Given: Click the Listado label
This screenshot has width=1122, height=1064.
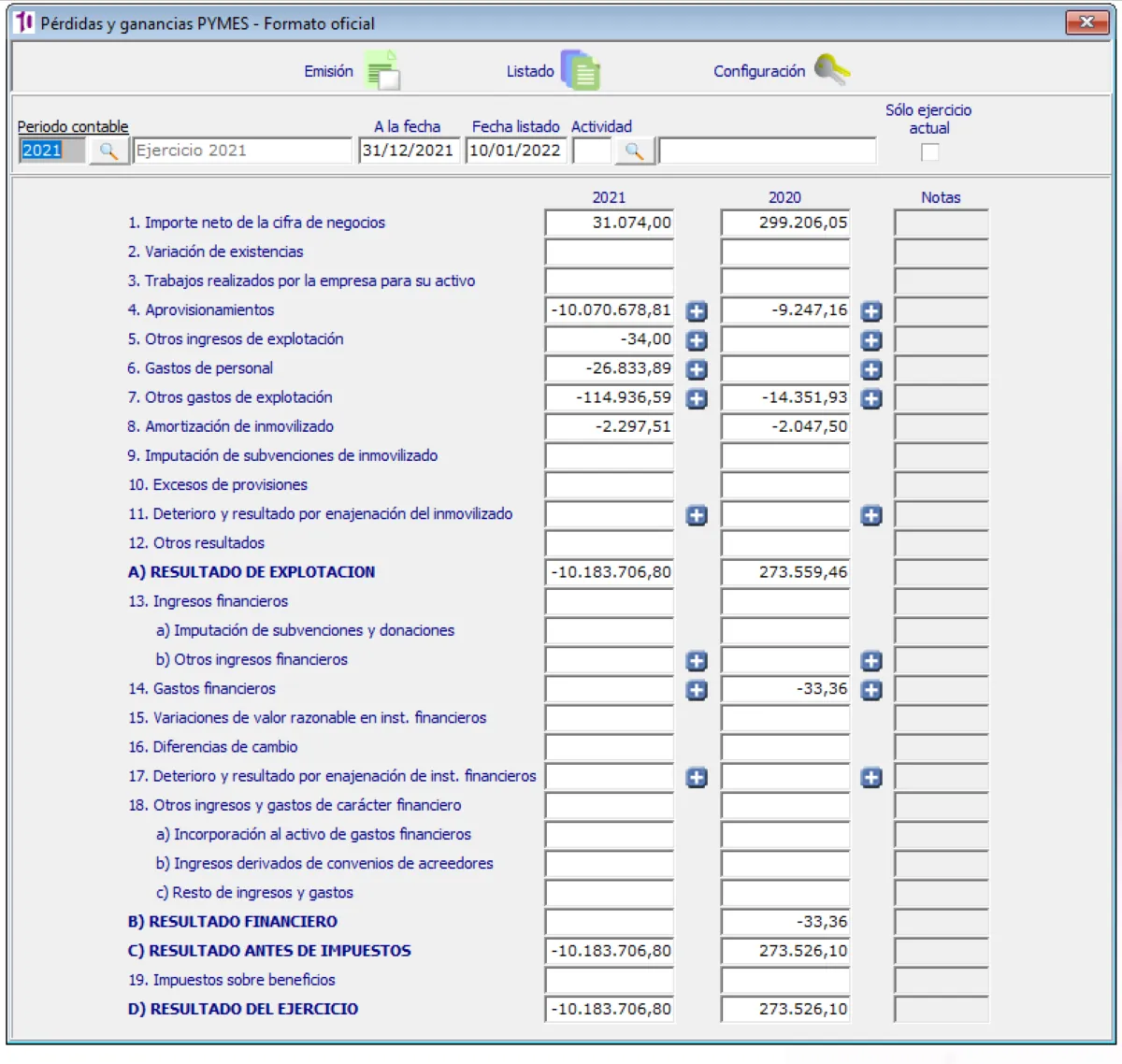Looking at the screenshot, I should pyautogui.click(x=530, y=71).
